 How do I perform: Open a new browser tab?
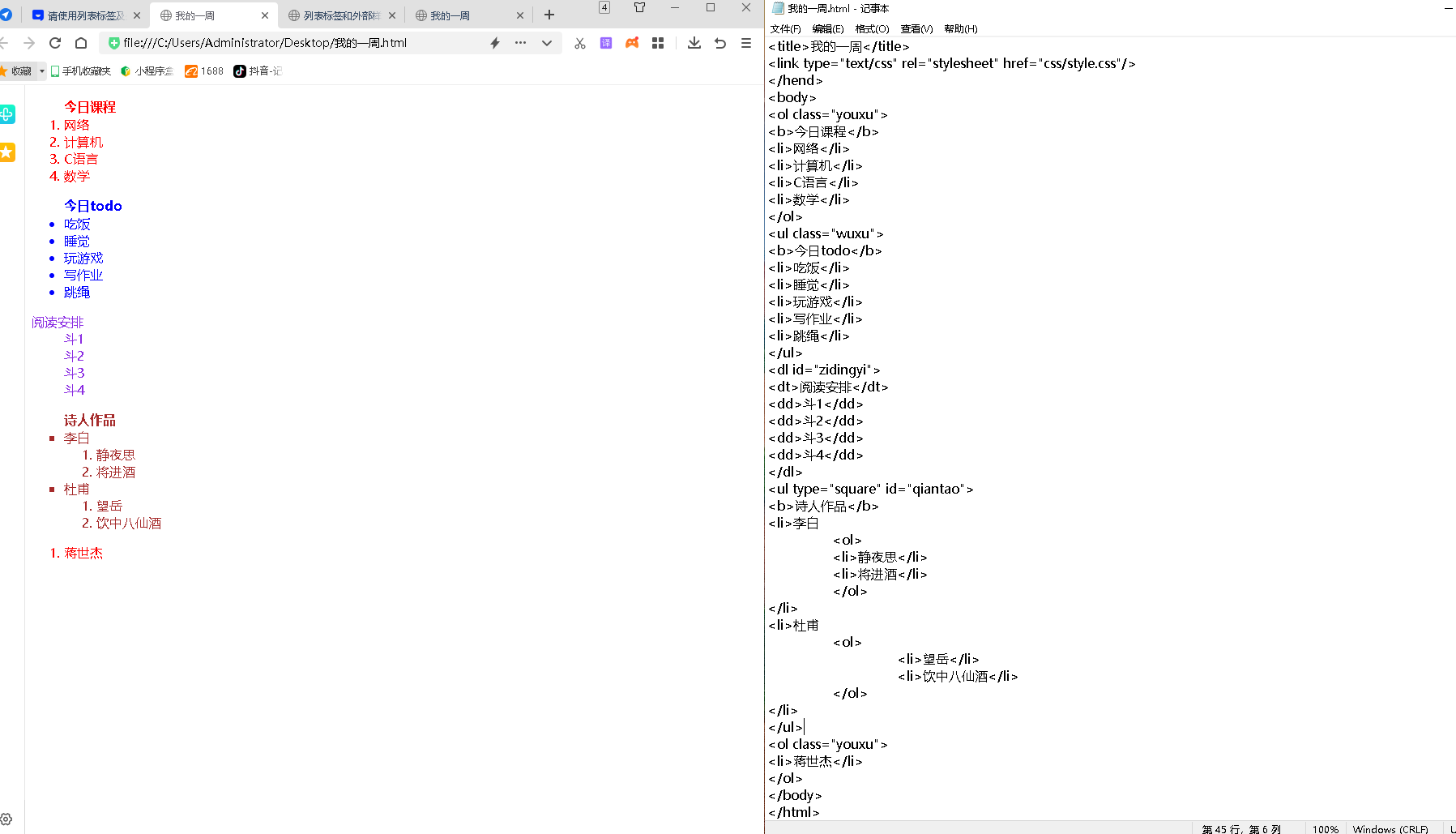(x=549, y=15)
